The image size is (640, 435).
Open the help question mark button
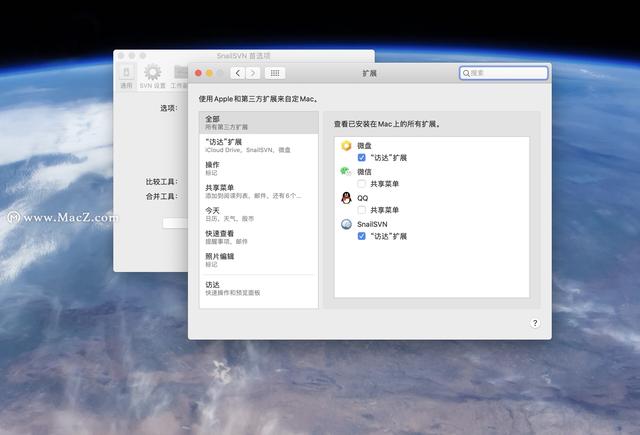(x=535, y=323)
